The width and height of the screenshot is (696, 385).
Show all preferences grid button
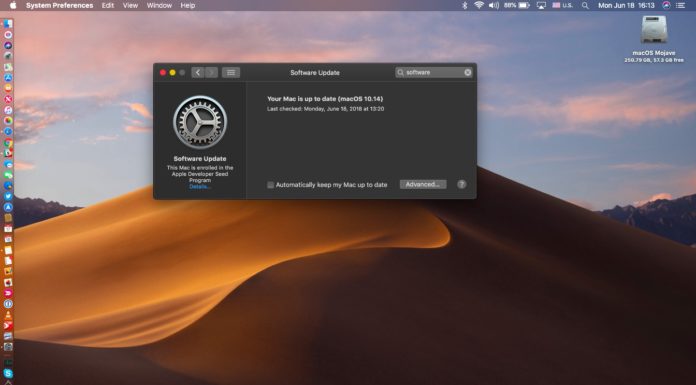point(231,72)
